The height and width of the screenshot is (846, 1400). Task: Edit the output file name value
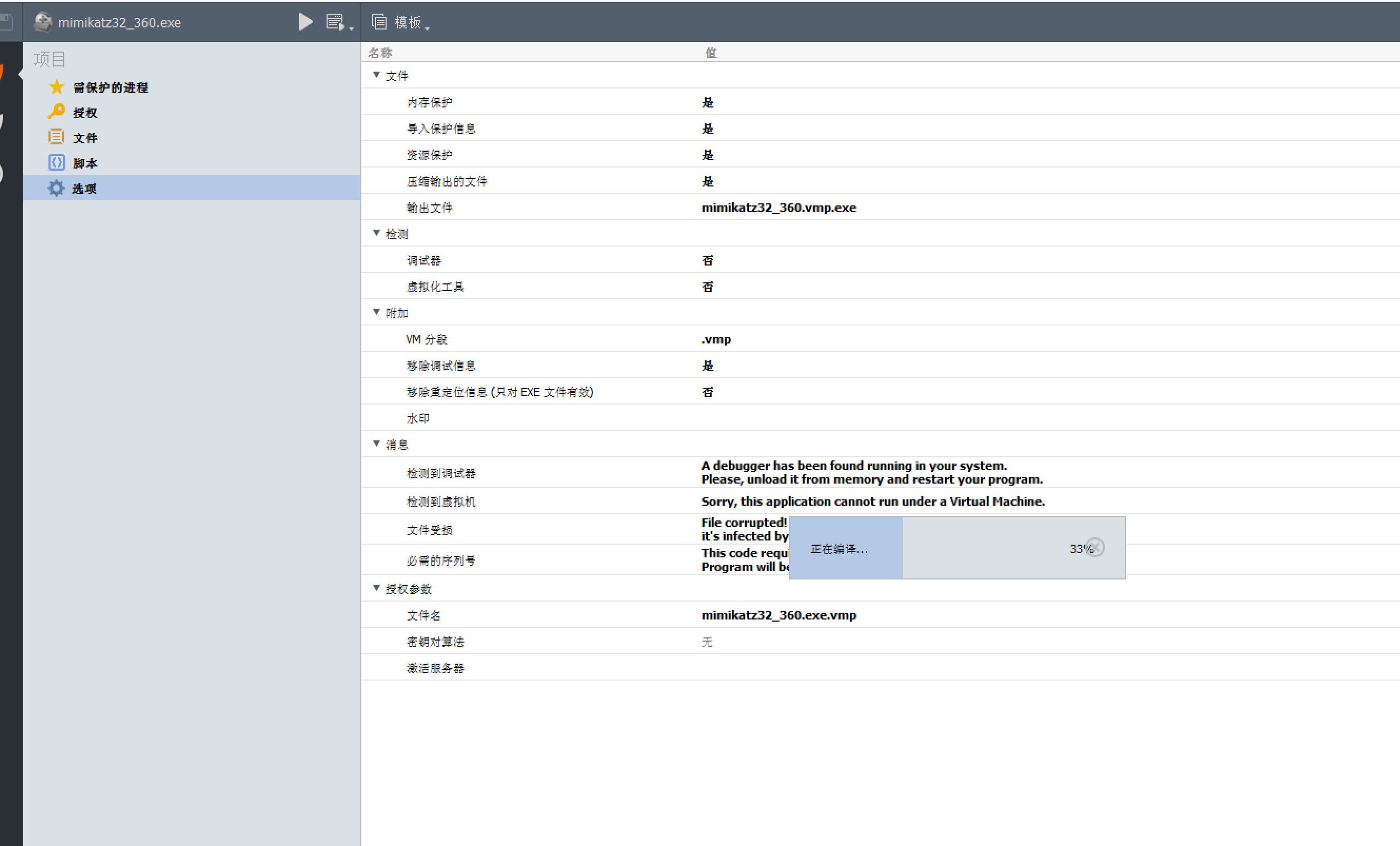point(778,208)
